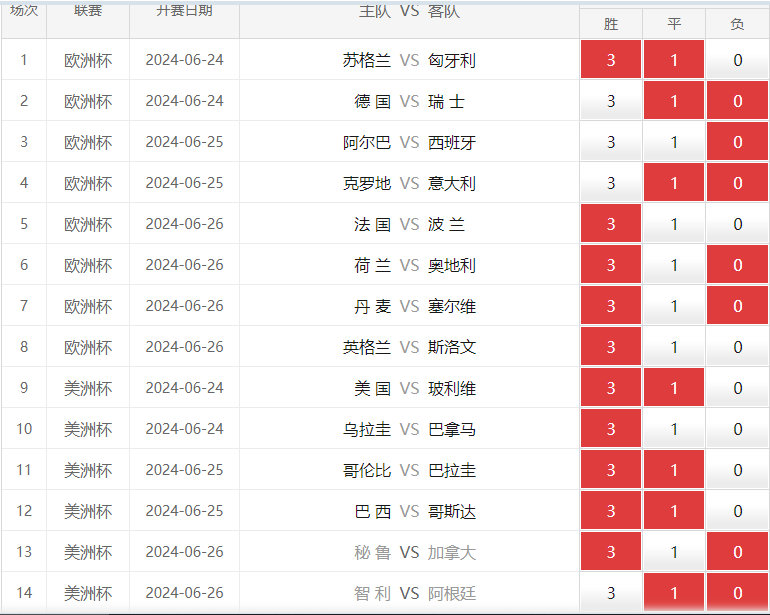Screen dimensions: 770x615
Task: Select win (3) for 德国 VS 瑞士
Action: (x=610, y=101)
